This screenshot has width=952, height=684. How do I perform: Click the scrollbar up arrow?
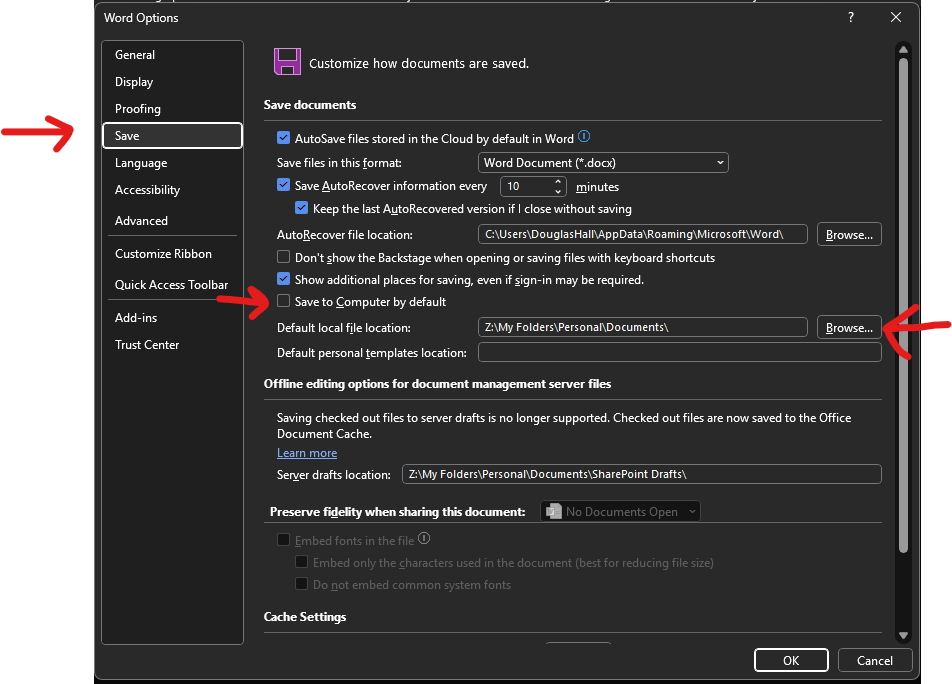pos(903,49)
